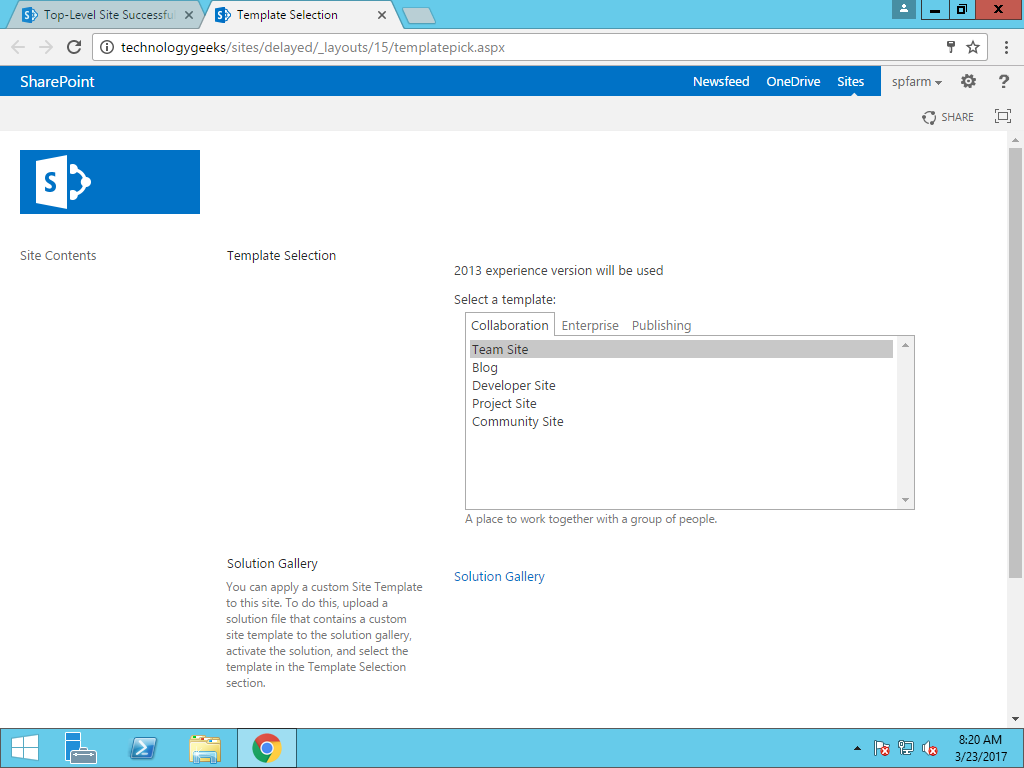Open Chrome's three-dot menu

(x=1006, y=47)
